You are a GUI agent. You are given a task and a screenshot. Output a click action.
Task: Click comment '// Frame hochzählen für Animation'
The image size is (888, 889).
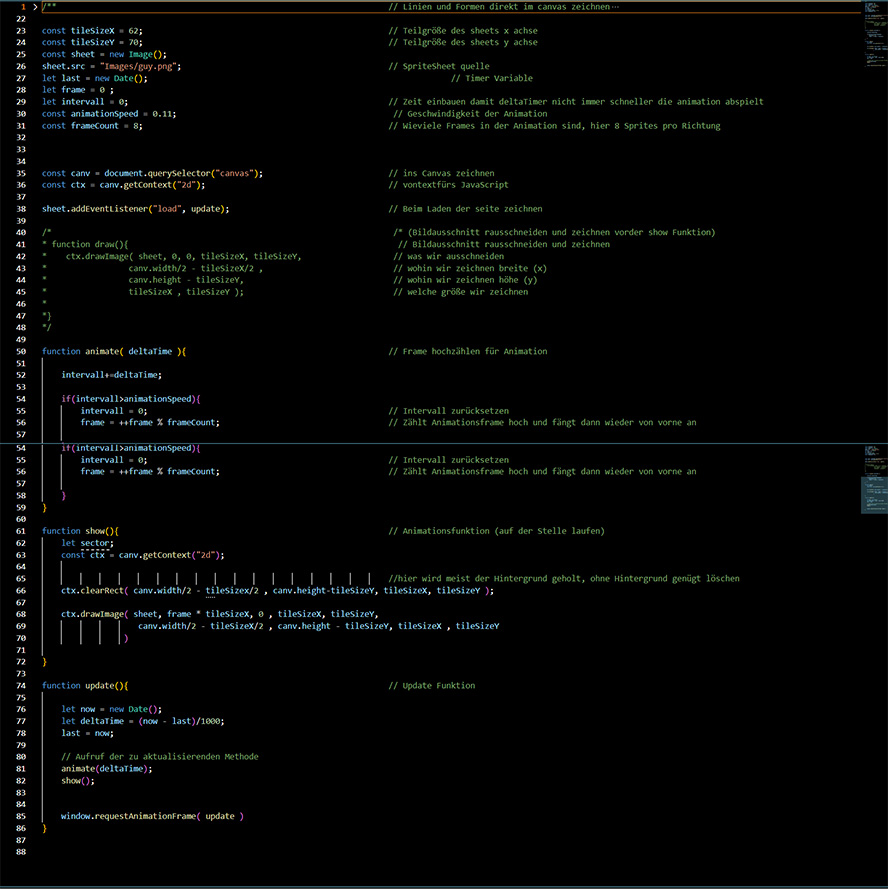[x=468, y=352]
